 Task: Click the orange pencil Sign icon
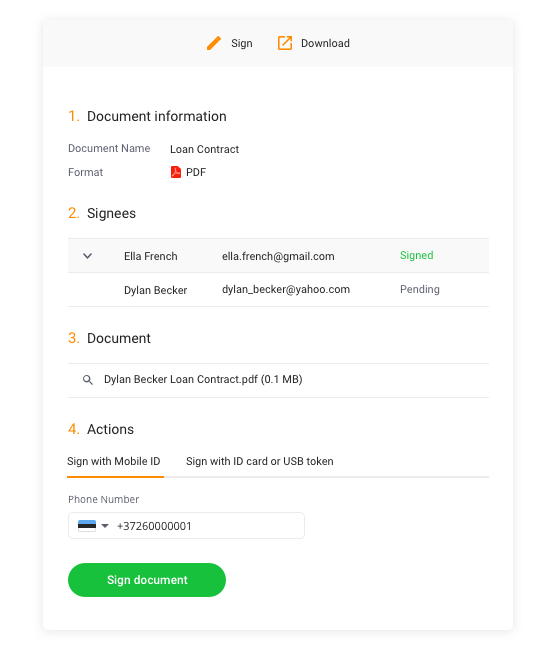point(214,43)
